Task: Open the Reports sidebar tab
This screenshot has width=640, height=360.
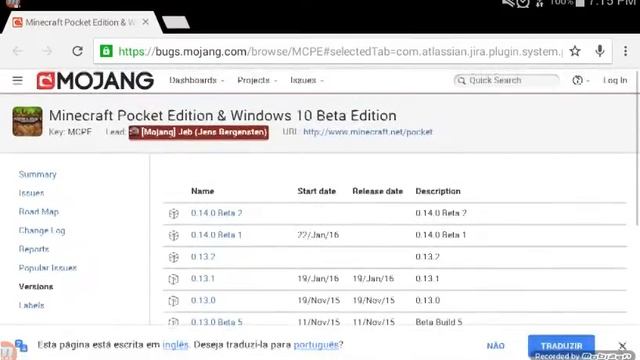Action: point(34,249)
